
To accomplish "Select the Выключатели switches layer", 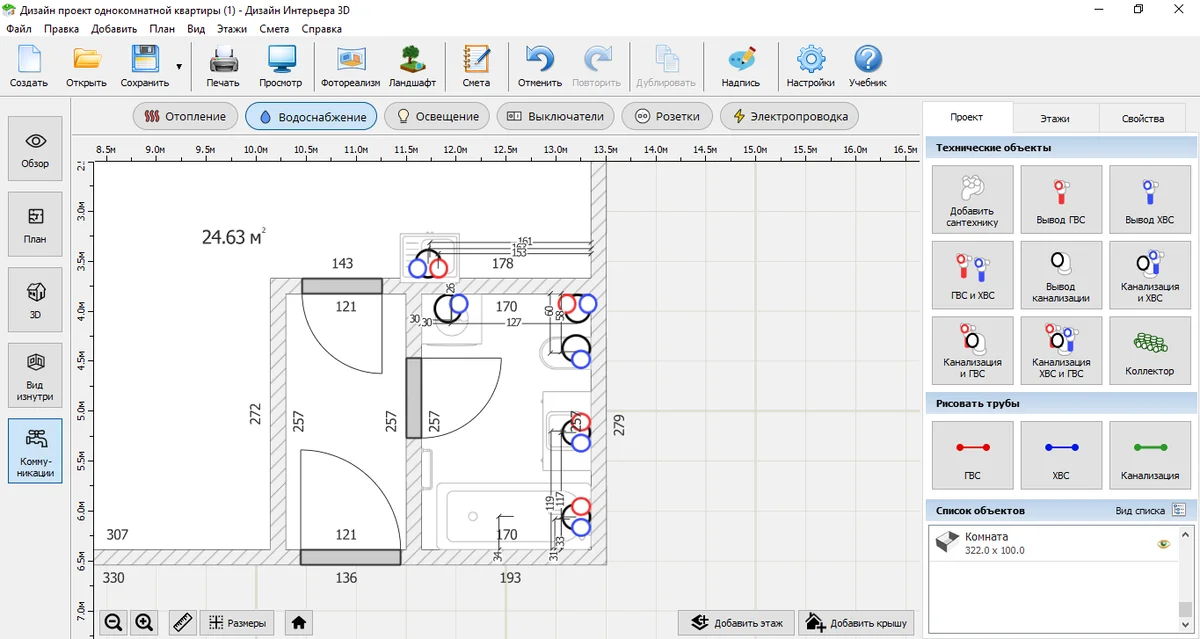I will (555, 116).
